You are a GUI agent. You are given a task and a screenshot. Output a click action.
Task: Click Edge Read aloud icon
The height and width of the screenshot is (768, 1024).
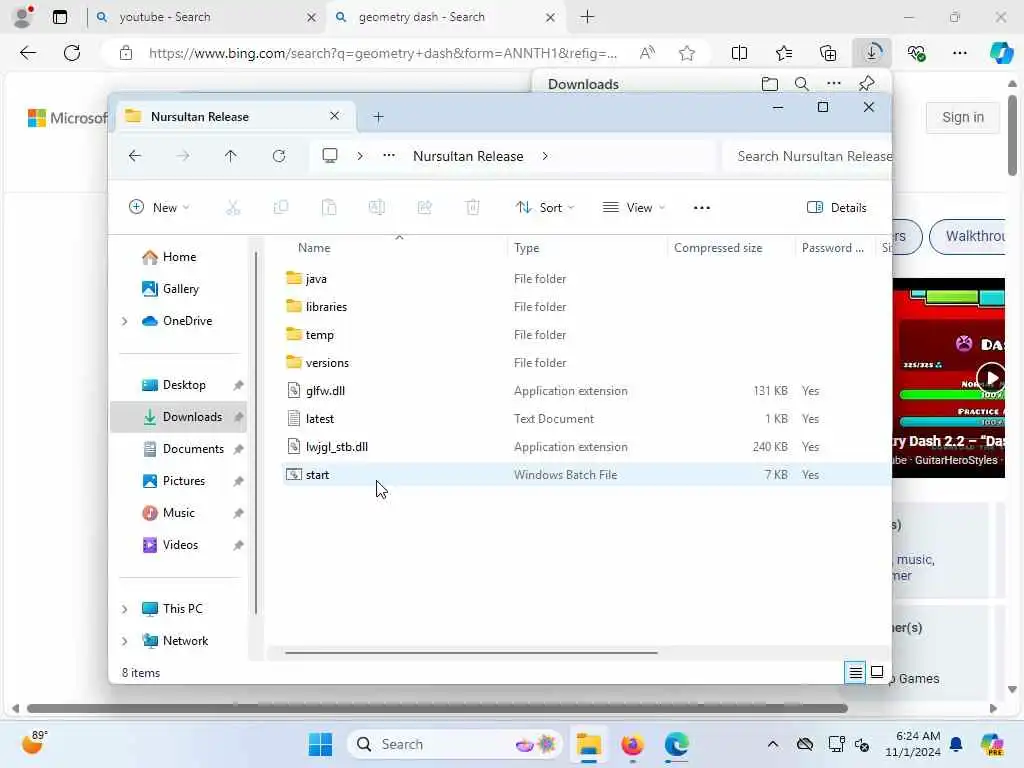click(647, 53)
